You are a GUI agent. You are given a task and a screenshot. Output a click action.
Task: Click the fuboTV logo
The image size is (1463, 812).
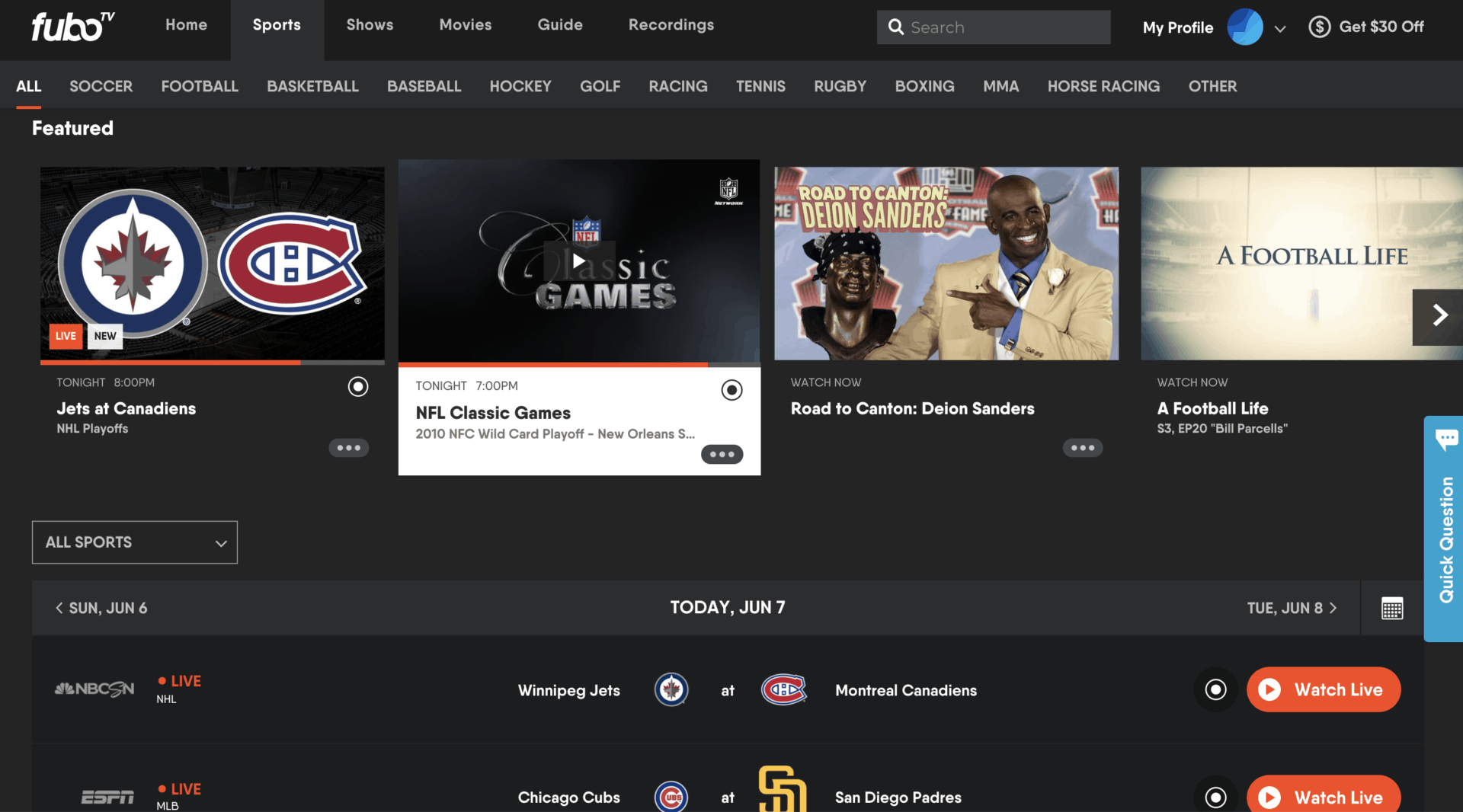(x=72, y=26)
